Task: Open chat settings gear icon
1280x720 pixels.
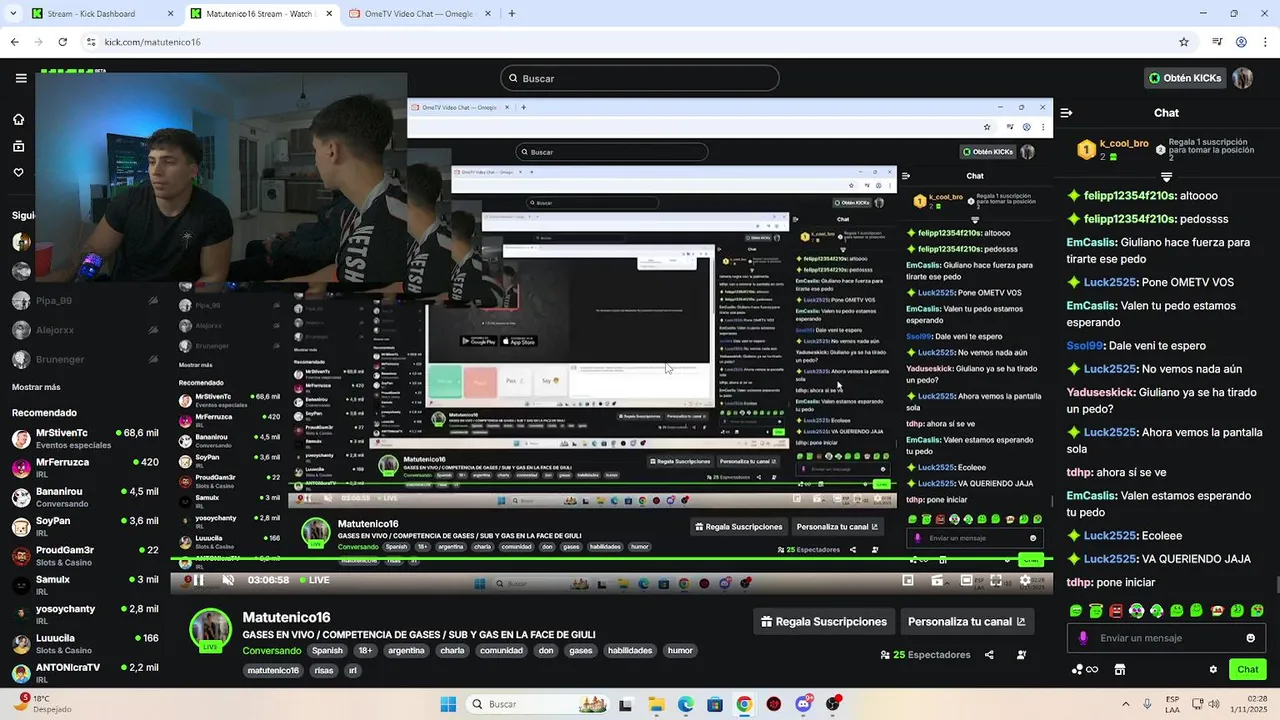Action: coord(1213,669)
